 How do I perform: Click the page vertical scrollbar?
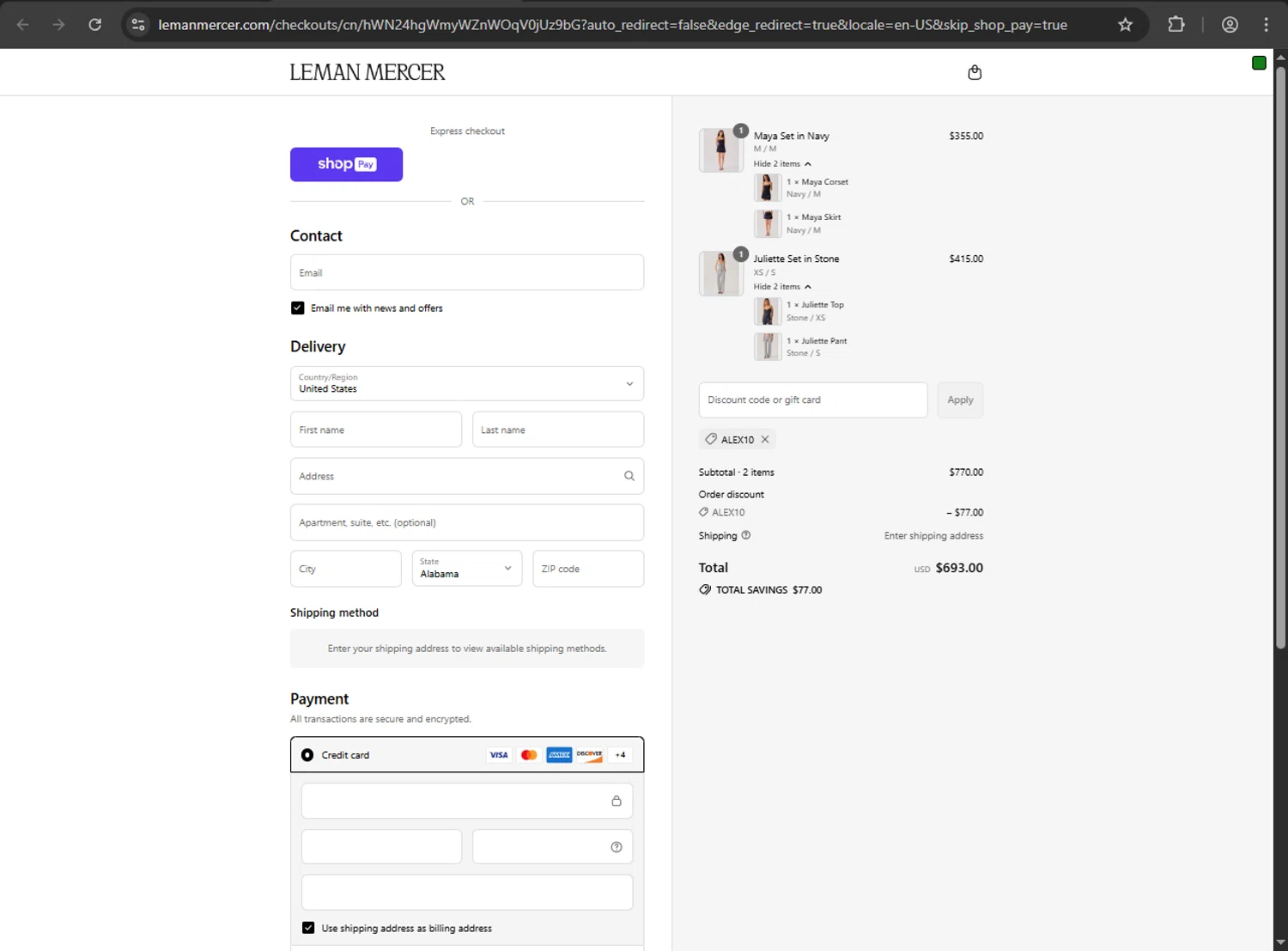tap(1280, 357)
